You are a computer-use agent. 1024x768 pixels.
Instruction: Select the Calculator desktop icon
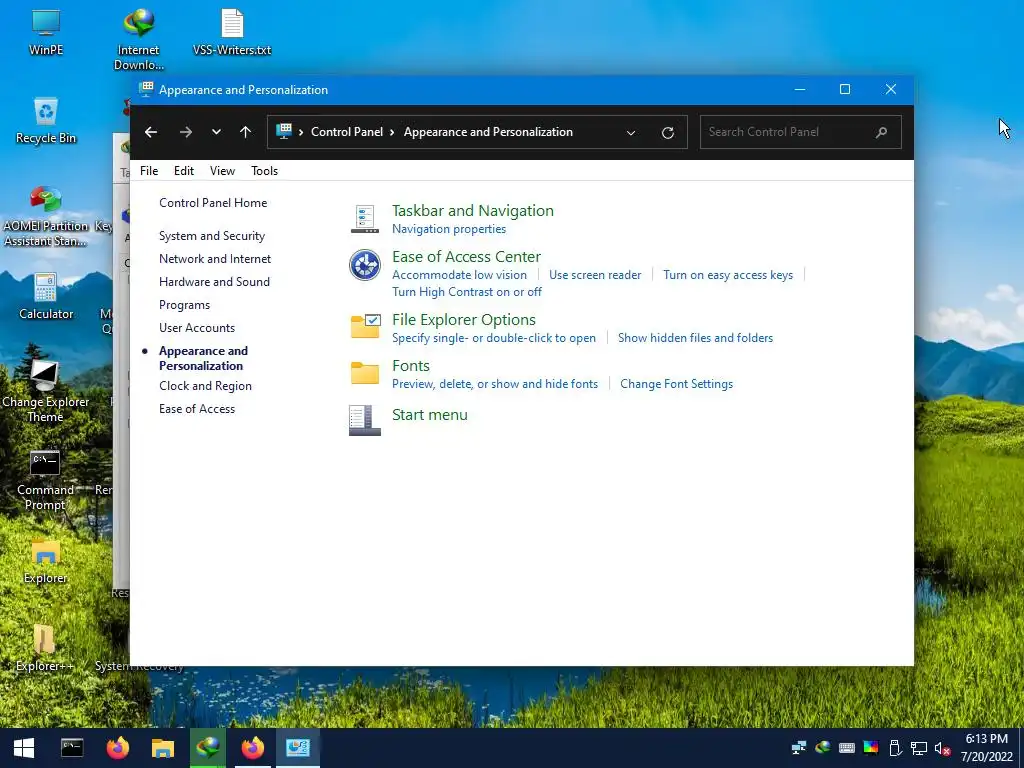click(x=46, y=296)
